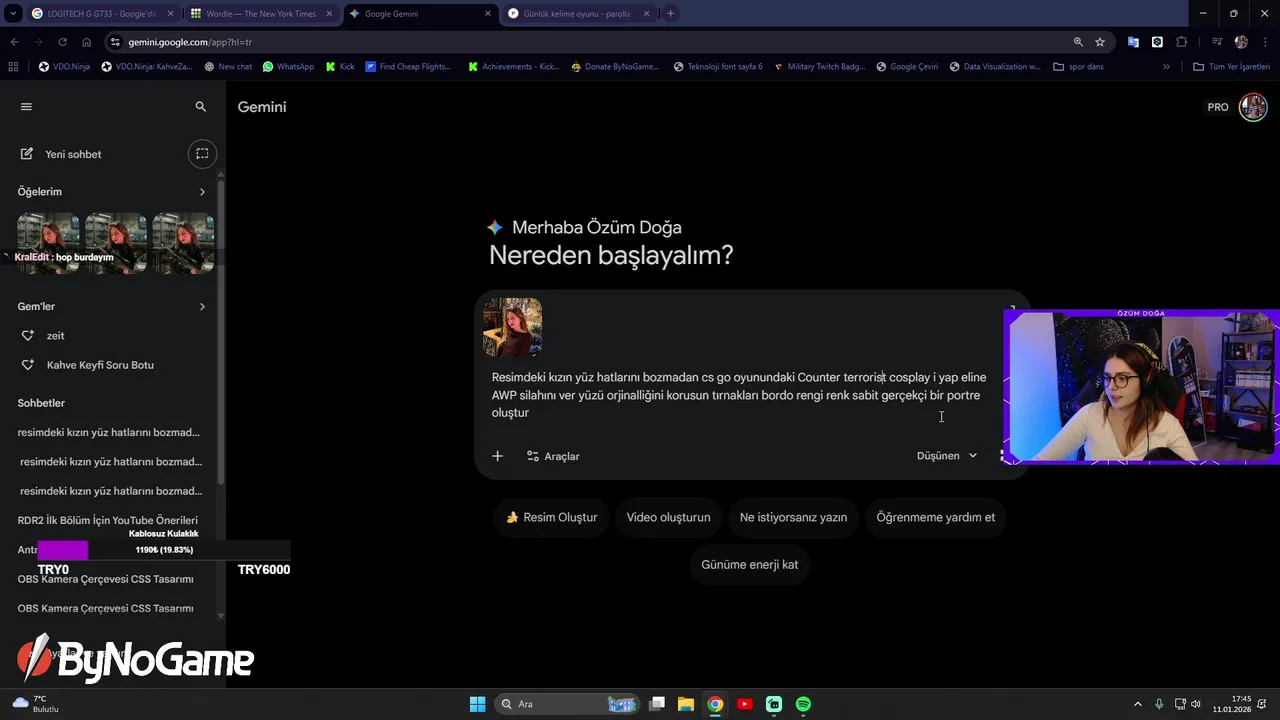Open the Google Çeviri bookmark
Screen dimensions: 1280x720
pyautogui.click(x=907, y=67)
